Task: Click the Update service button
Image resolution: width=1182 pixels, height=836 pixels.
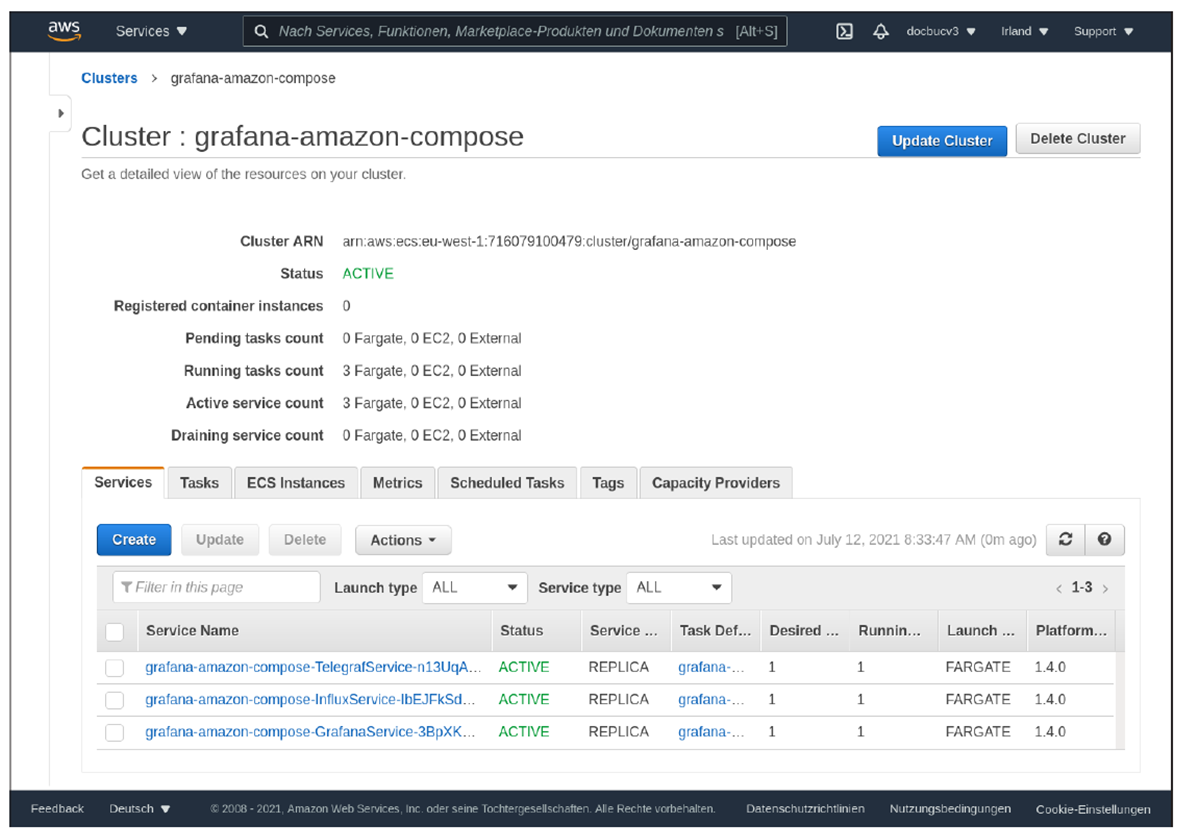Action: (219, 540)
